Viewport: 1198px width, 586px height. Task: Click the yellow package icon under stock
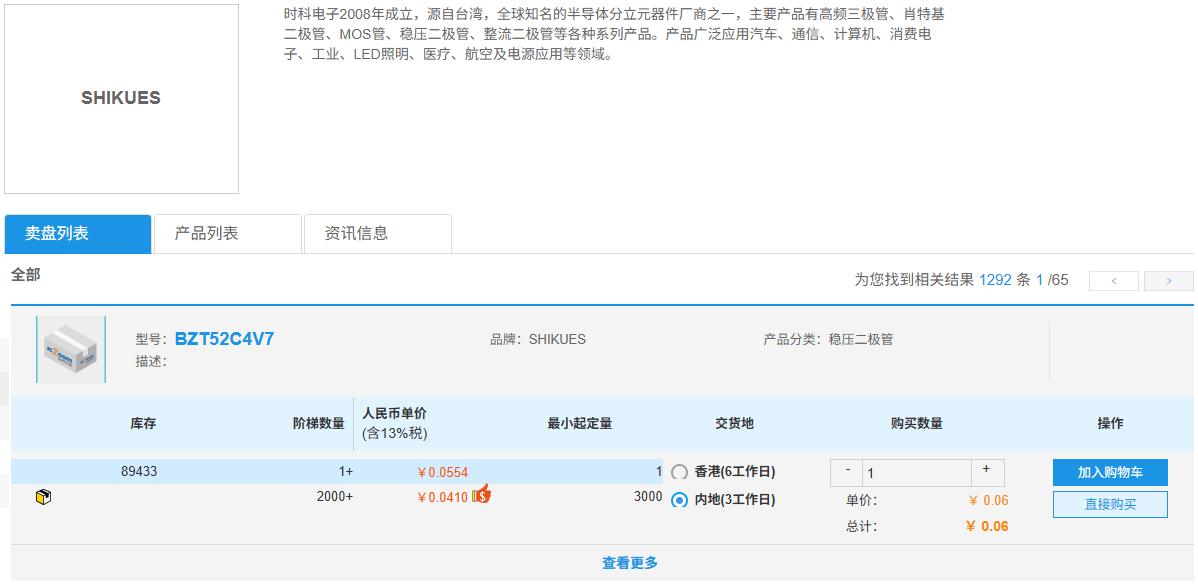[x=44, y=497]
